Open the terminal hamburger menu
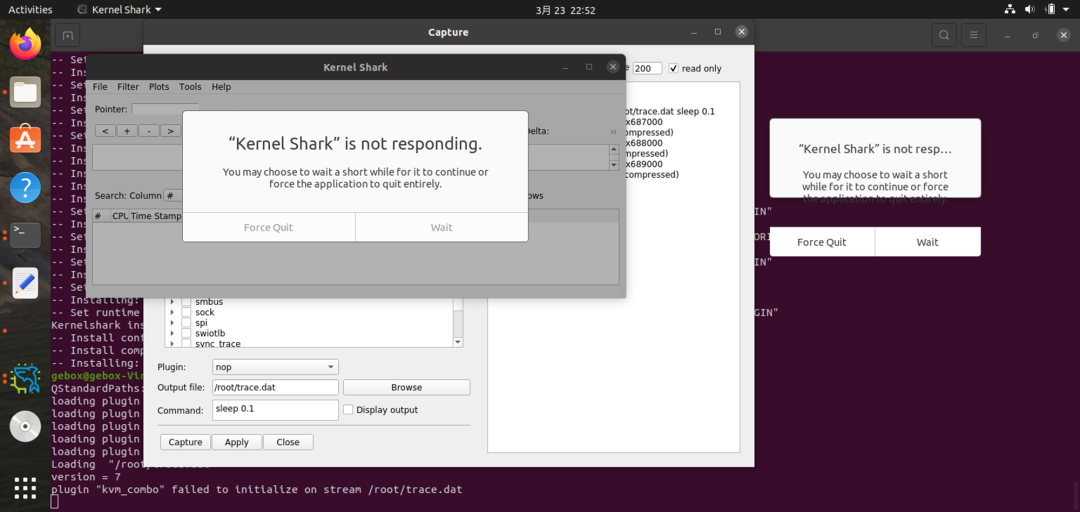Screen dimensions: 1080x512 tap(973, 34)
